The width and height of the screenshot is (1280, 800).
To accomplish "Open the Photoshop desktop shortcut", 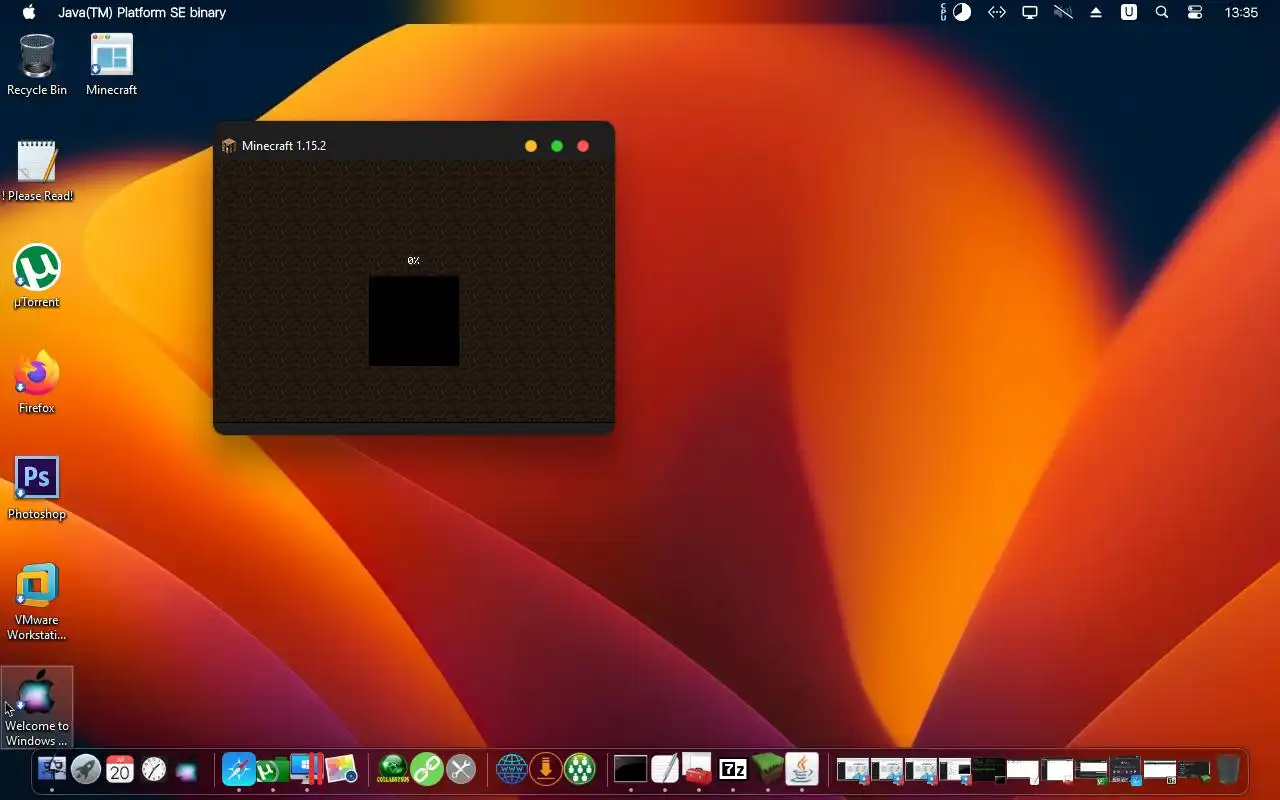I will [37, 489].
